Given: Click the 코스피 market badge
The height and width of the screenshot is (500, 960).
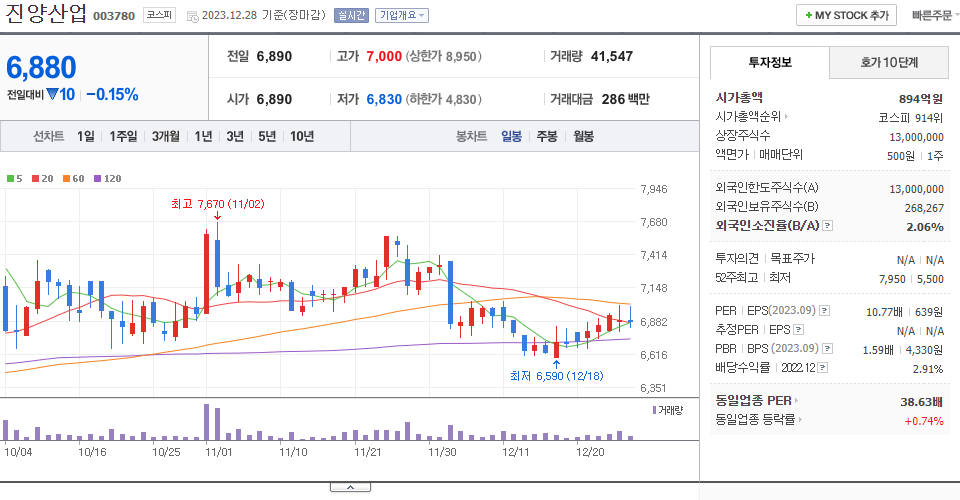Looking at the screenshot, I should (159, 15).
